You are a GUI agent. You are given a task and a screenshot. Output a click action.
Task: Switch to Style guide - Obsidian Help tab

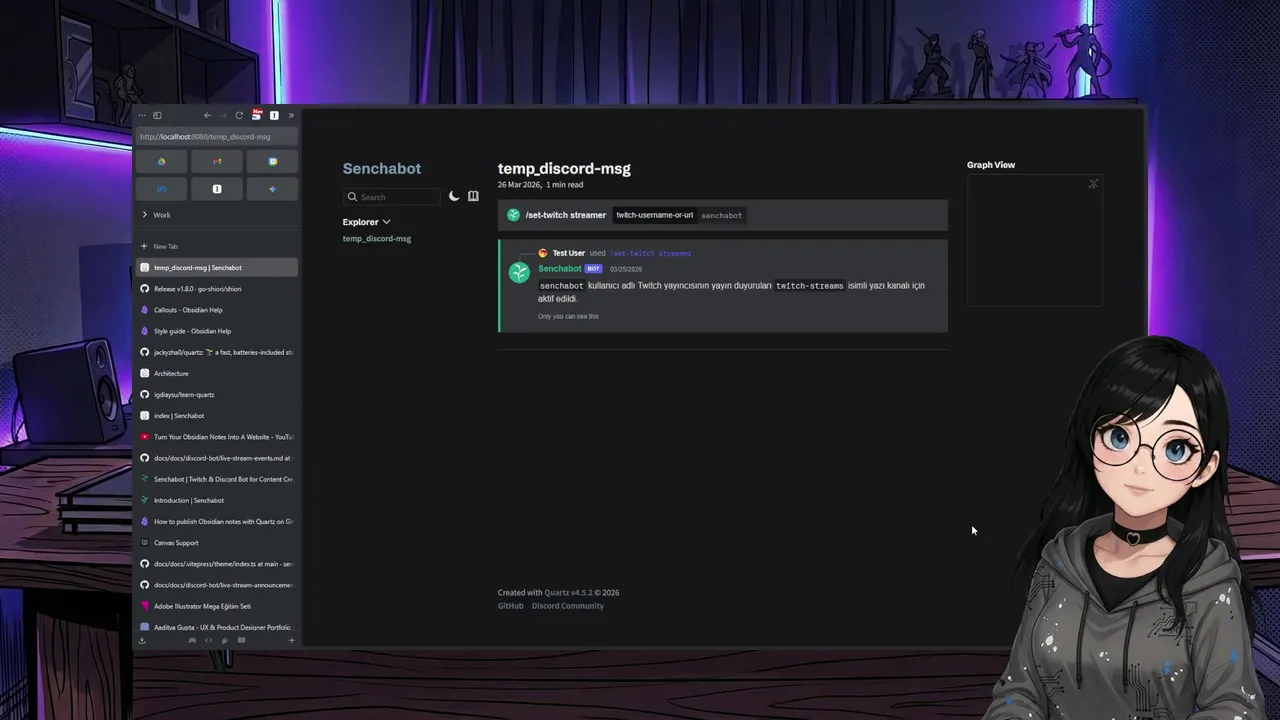coord(217,331)
